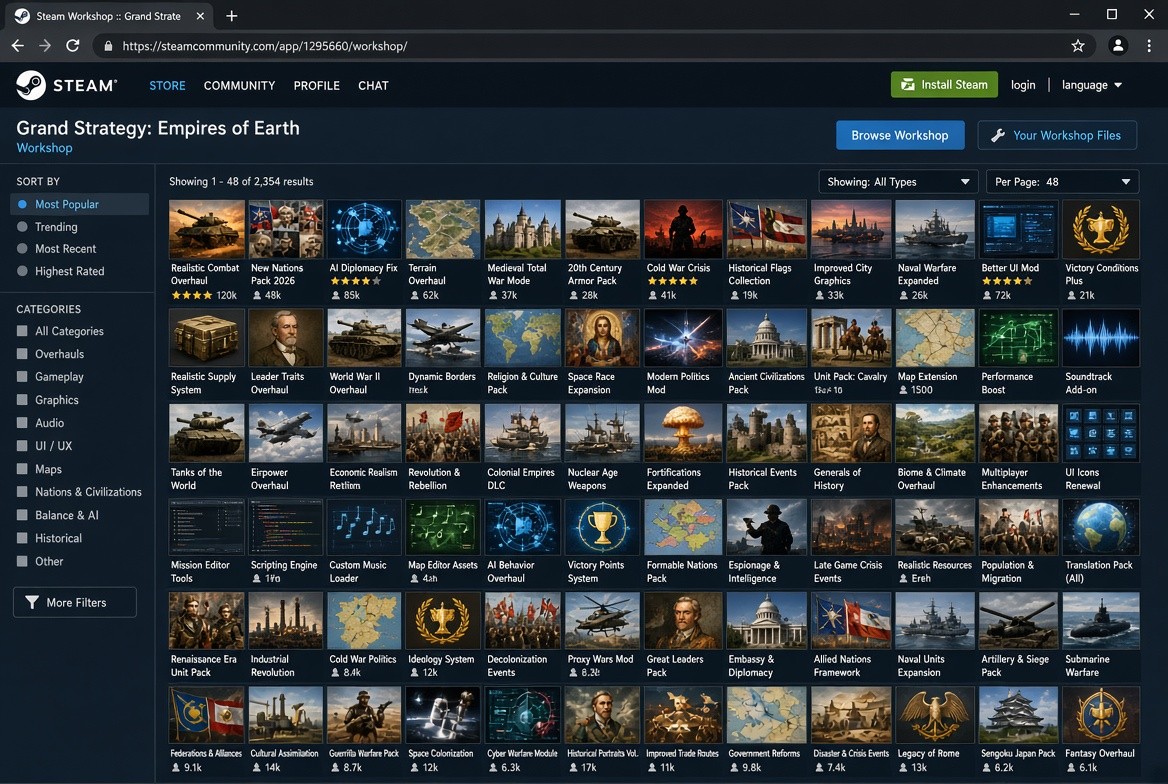
Task: Open the Showing: All Types dropdown
Action: pyautogui.click(x=898, y=182)
